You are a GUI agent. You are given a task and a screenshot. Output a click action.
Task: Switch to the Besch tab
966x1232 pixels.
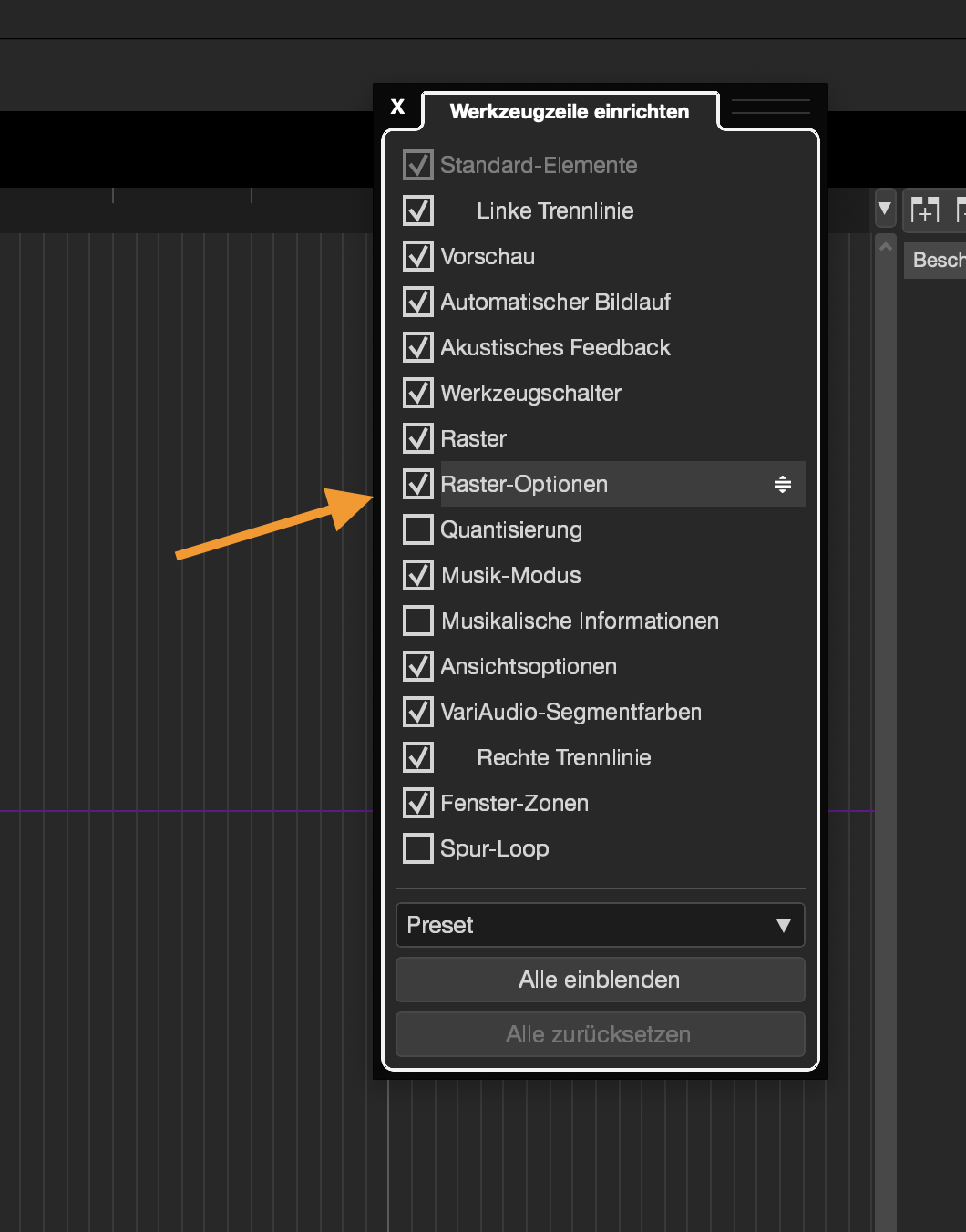pos(937,261)
